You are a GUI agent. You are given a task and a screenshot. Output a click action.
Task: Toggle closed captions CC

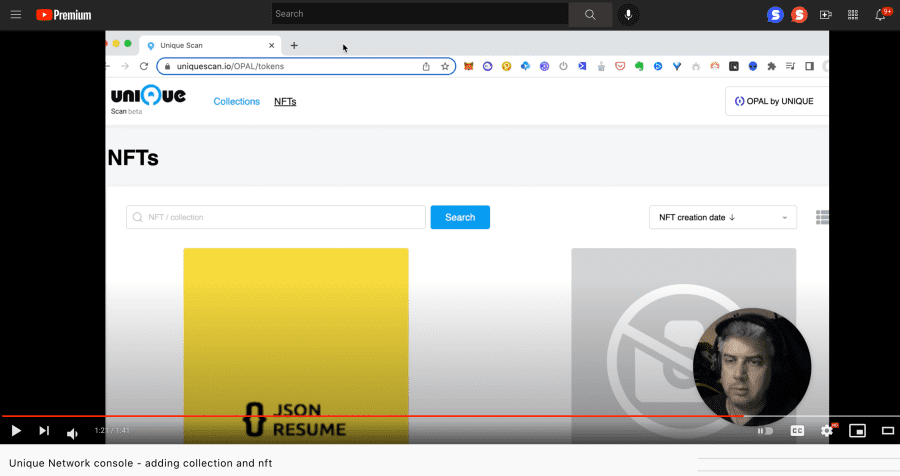[x=797, y=431]
